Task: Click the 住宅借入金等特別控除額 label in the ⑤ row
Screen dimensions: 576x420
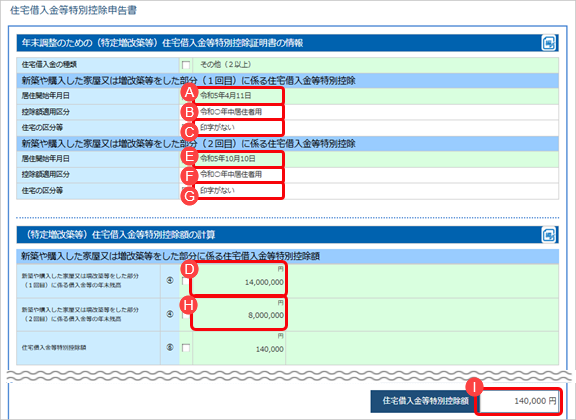Action: pos(54,347)
